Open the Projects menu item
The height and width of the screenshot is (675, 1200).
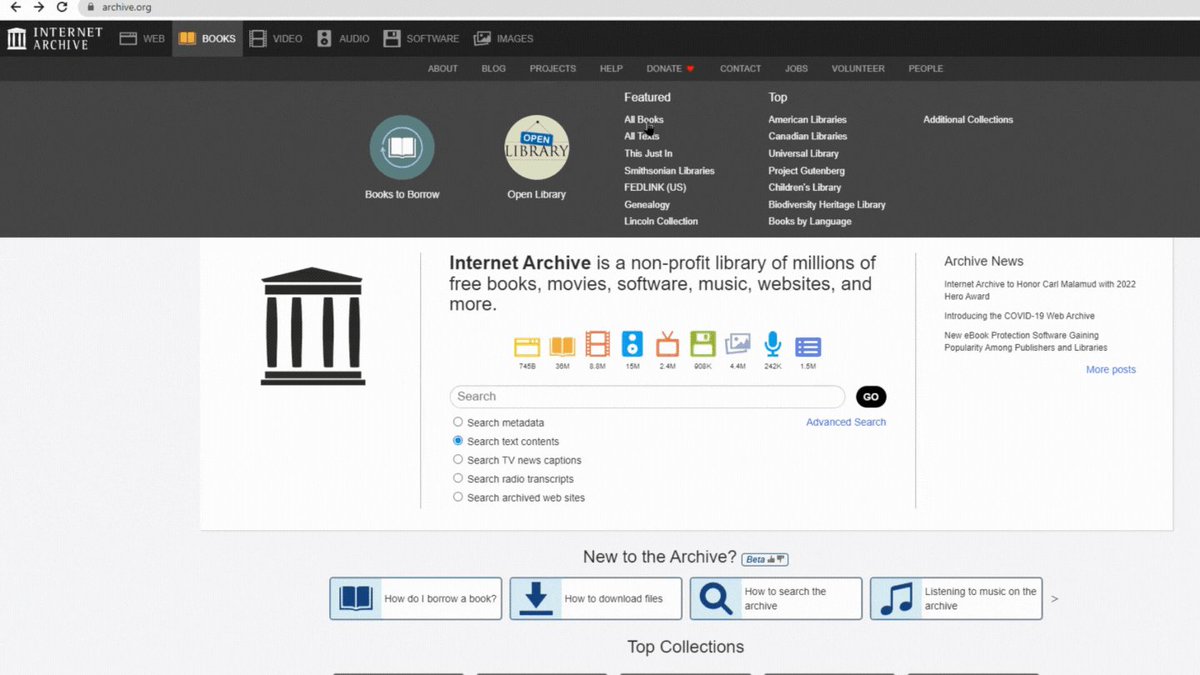[x=553, y=69]
